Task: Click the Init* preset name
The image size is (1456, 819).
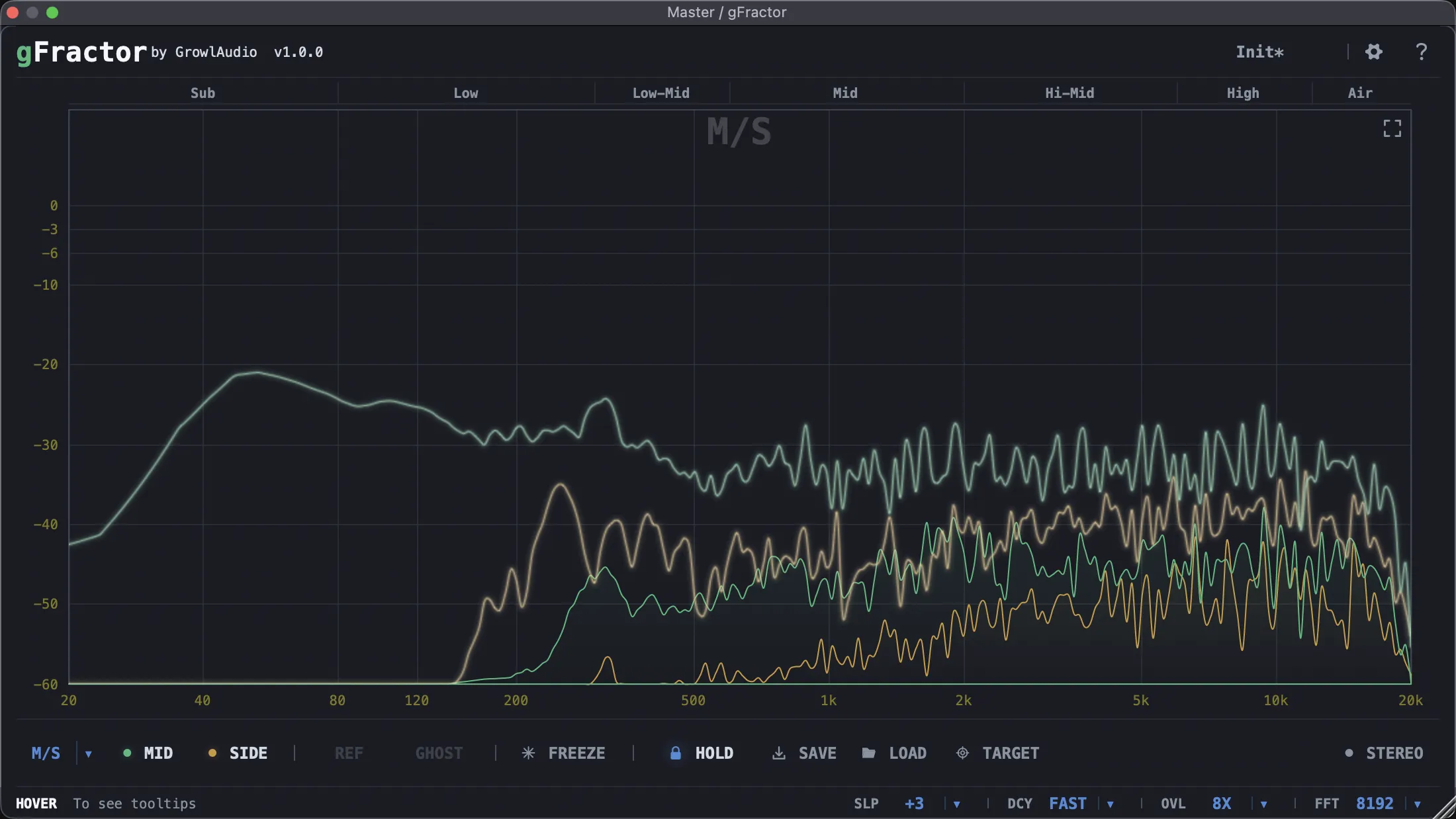Action: (1260, 52)
